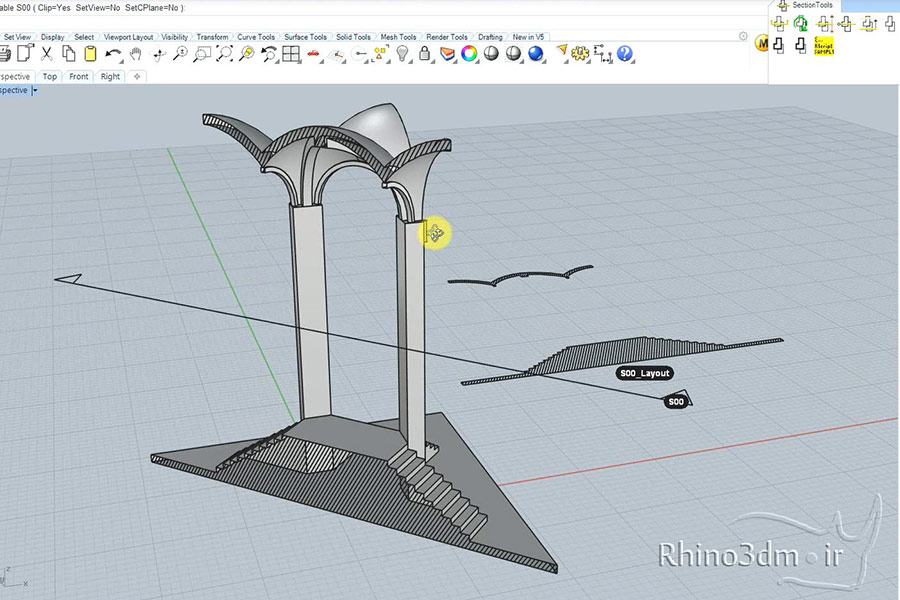Open the Set View toolbar tab
The height and width of the screenshot is (600, 900).
coord(17,37)
